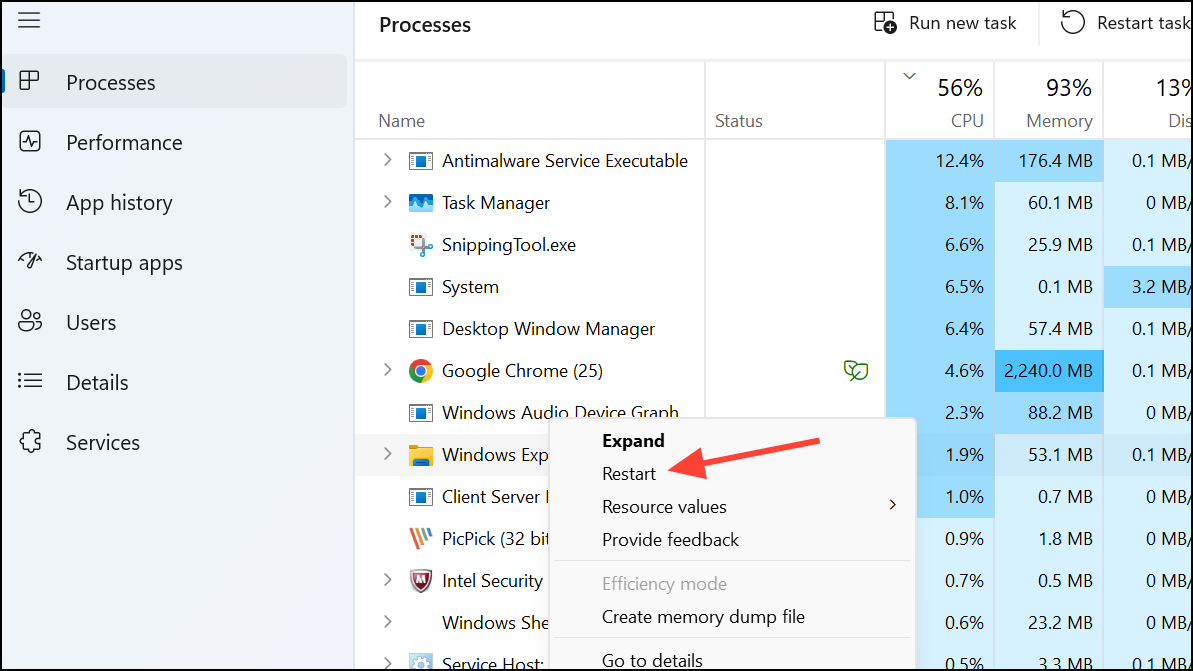1193x671 pixels.
Task: Expand Antimalware Service Executable
Action: point(387,160)
